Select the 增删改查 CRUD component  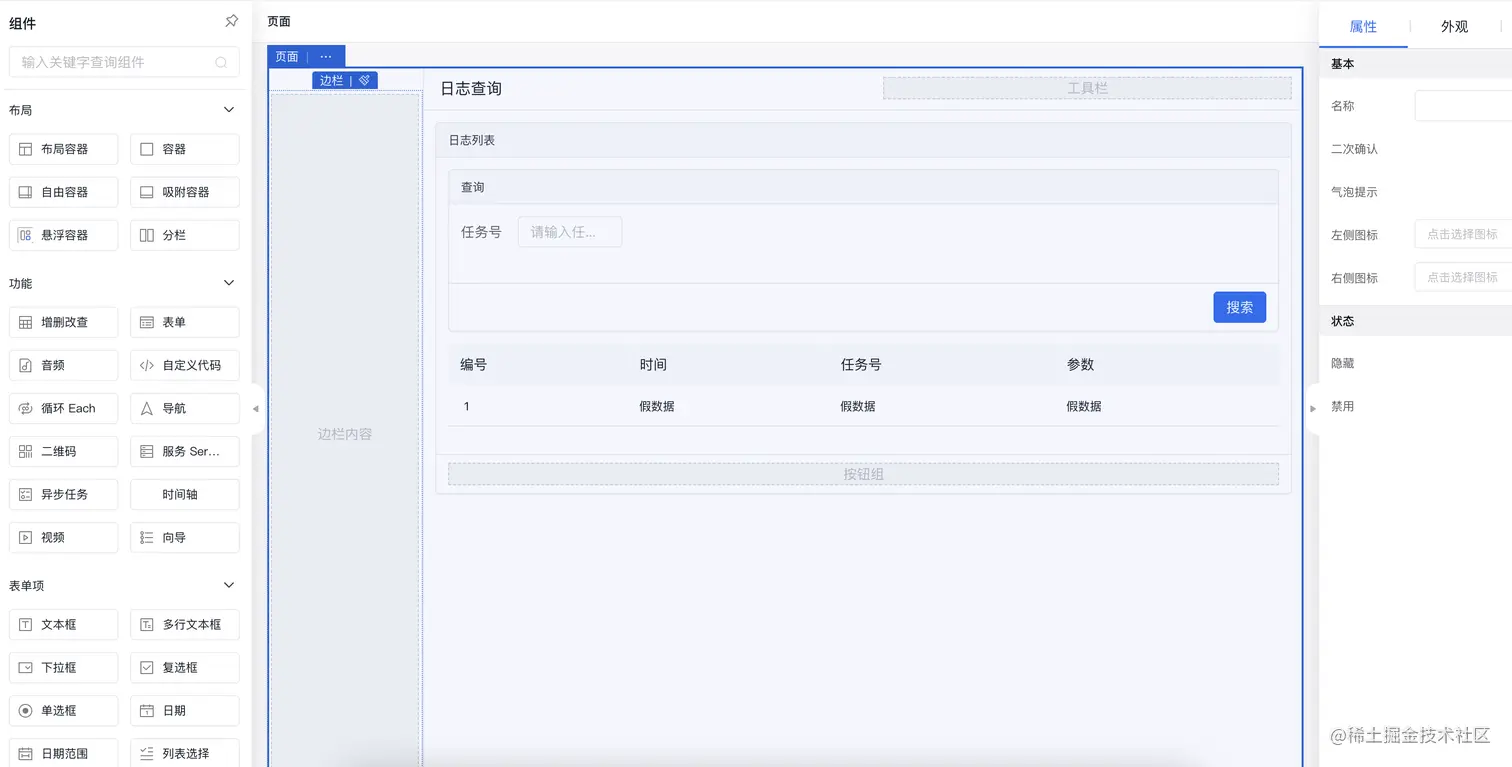pyautogui.click(x=64, y=322)
